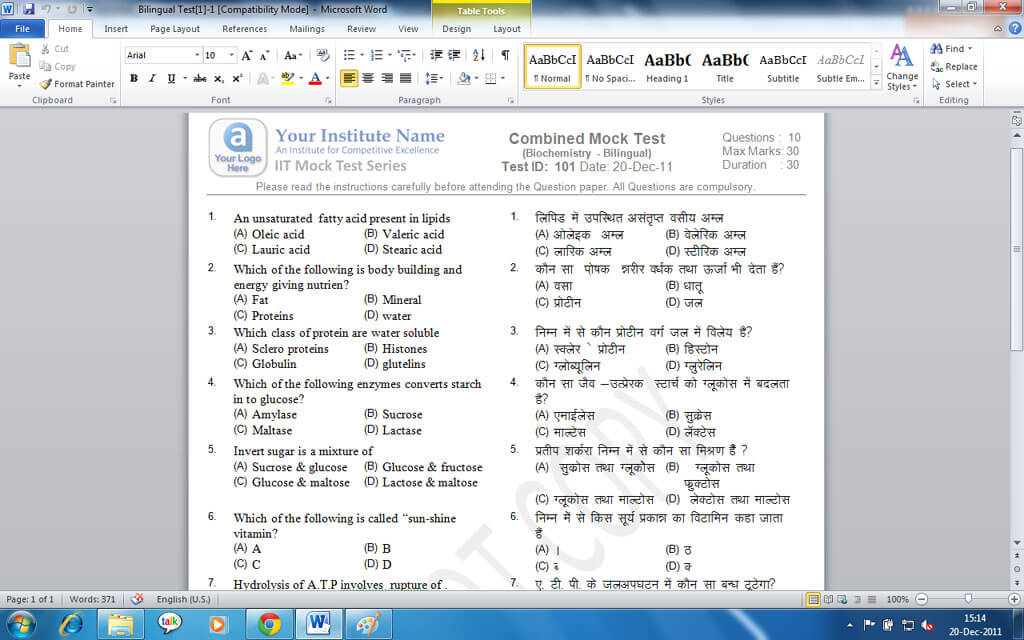Expand the Select dropdown in Editing

tap(954, 84)
